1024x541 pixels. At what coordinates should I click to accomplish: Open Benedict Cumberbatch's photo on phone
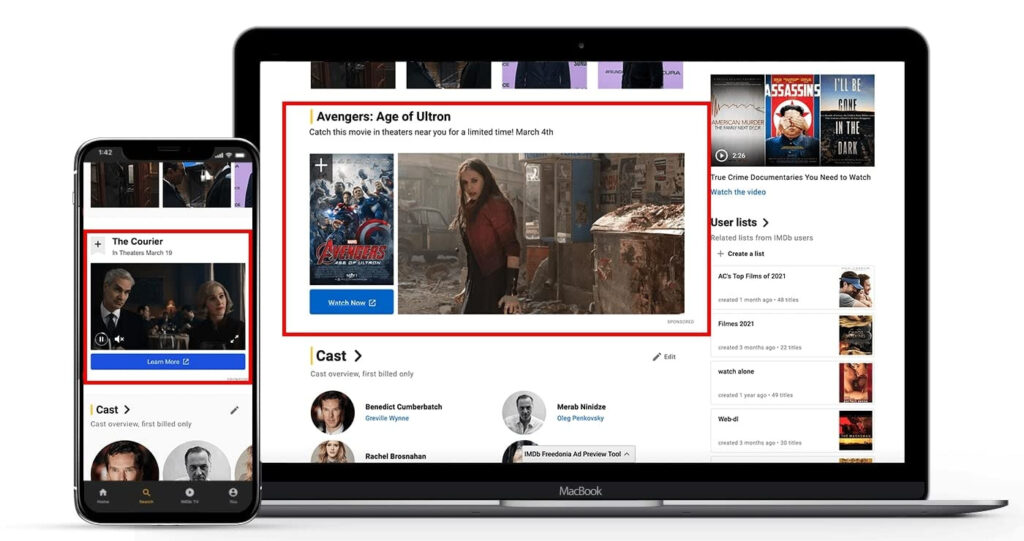125,461
